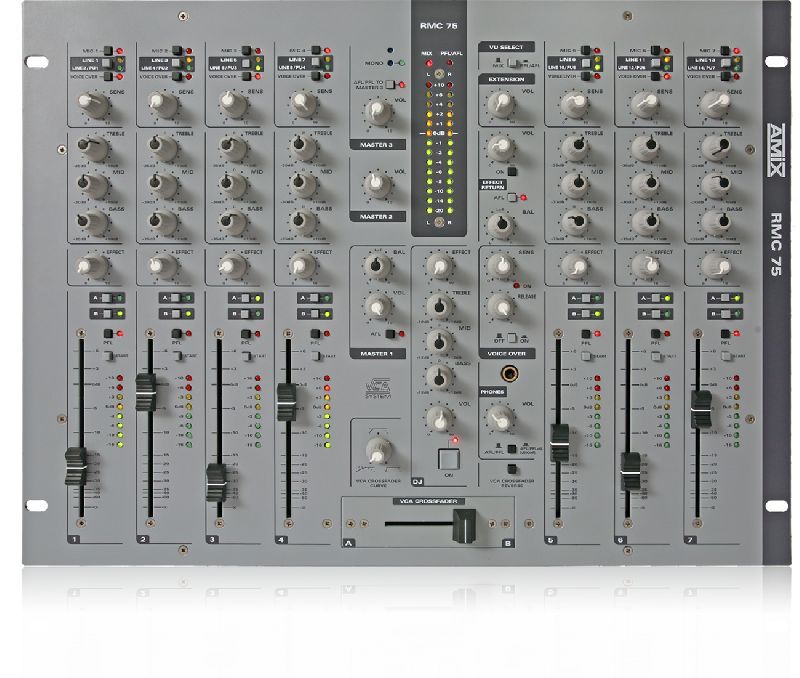
Task: Click the Master 3 VOL knob
Action: pos(378,112)
